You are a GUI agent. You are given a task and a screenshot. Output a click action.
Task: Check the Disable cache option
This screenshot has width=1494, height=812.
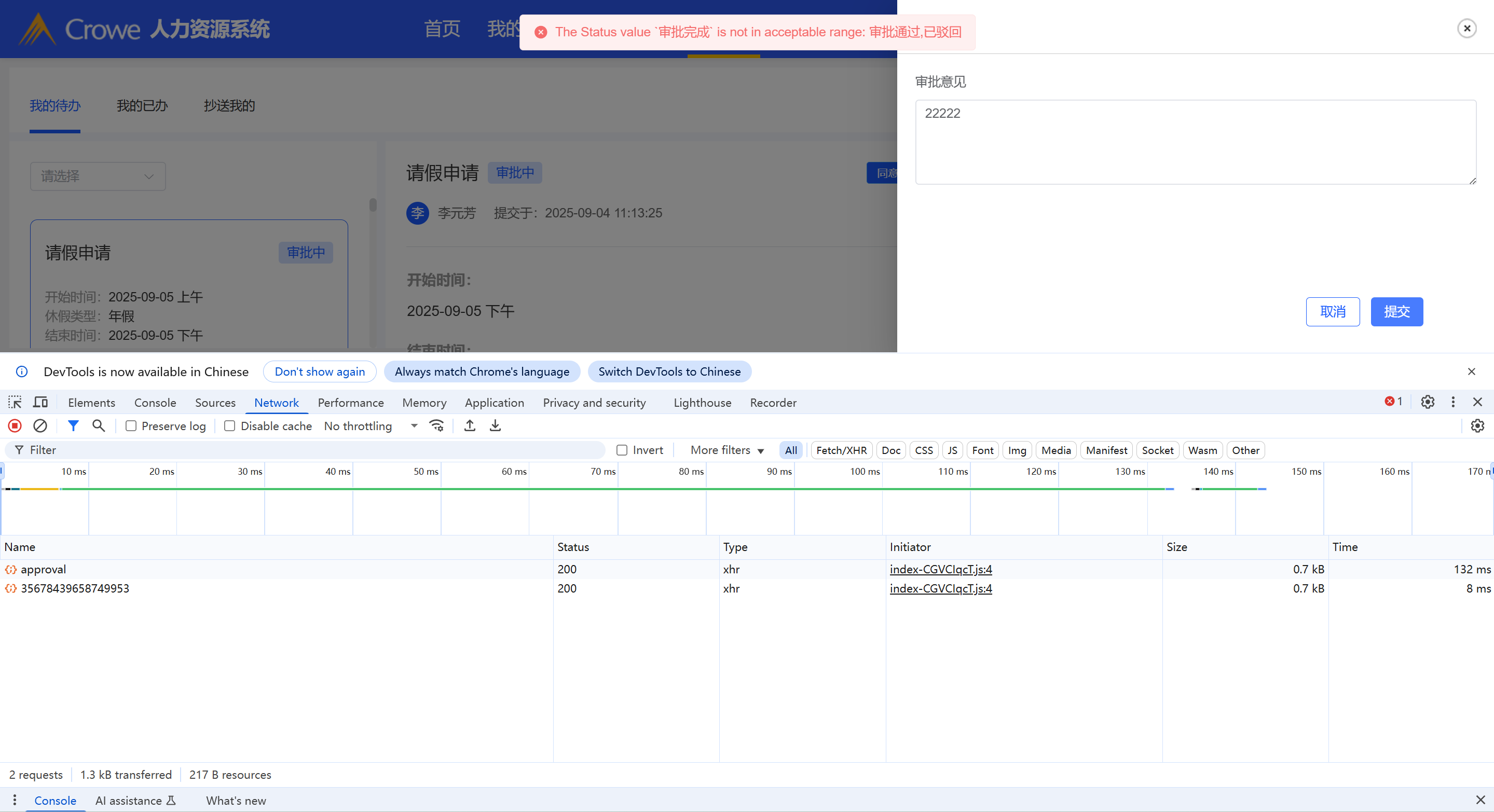(230, 426)
